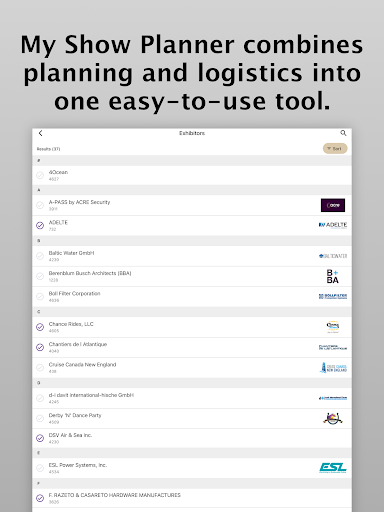
Task: Uncheck the ADELTE exhibitor checkmark
Action: [x=40, y=226]
